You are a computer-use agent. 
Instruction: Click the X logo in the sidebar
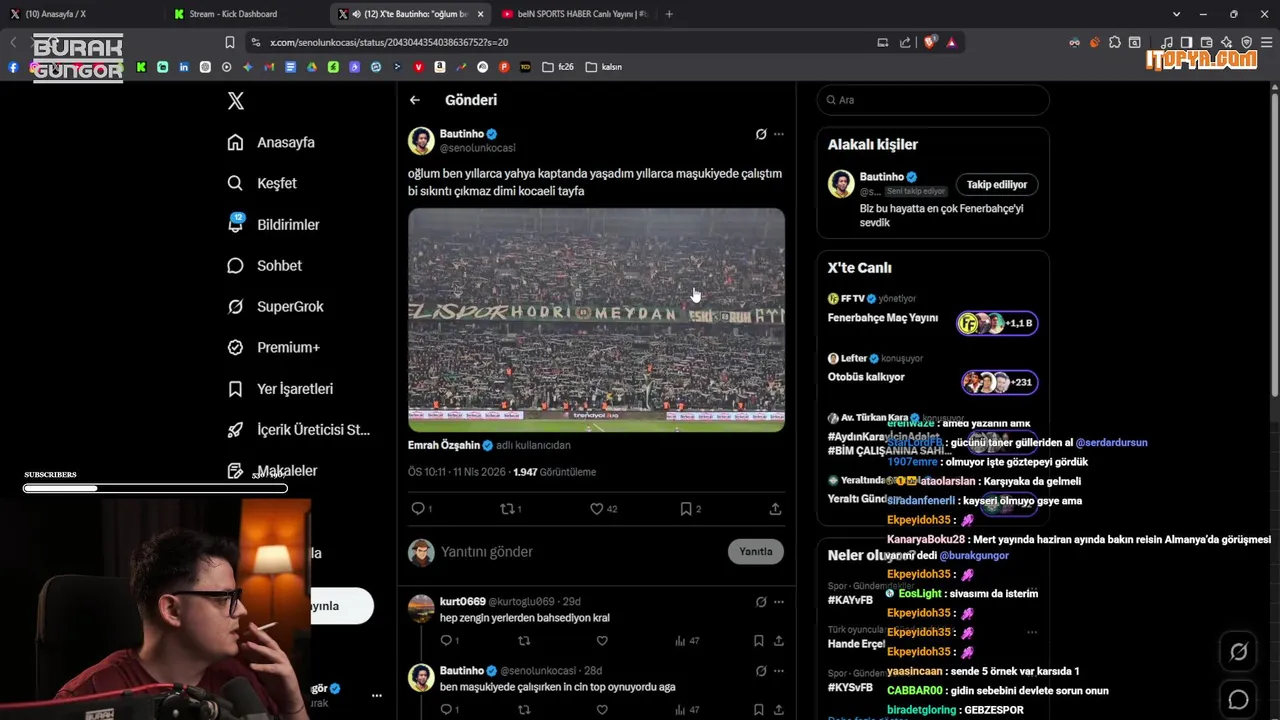(236, 100)
